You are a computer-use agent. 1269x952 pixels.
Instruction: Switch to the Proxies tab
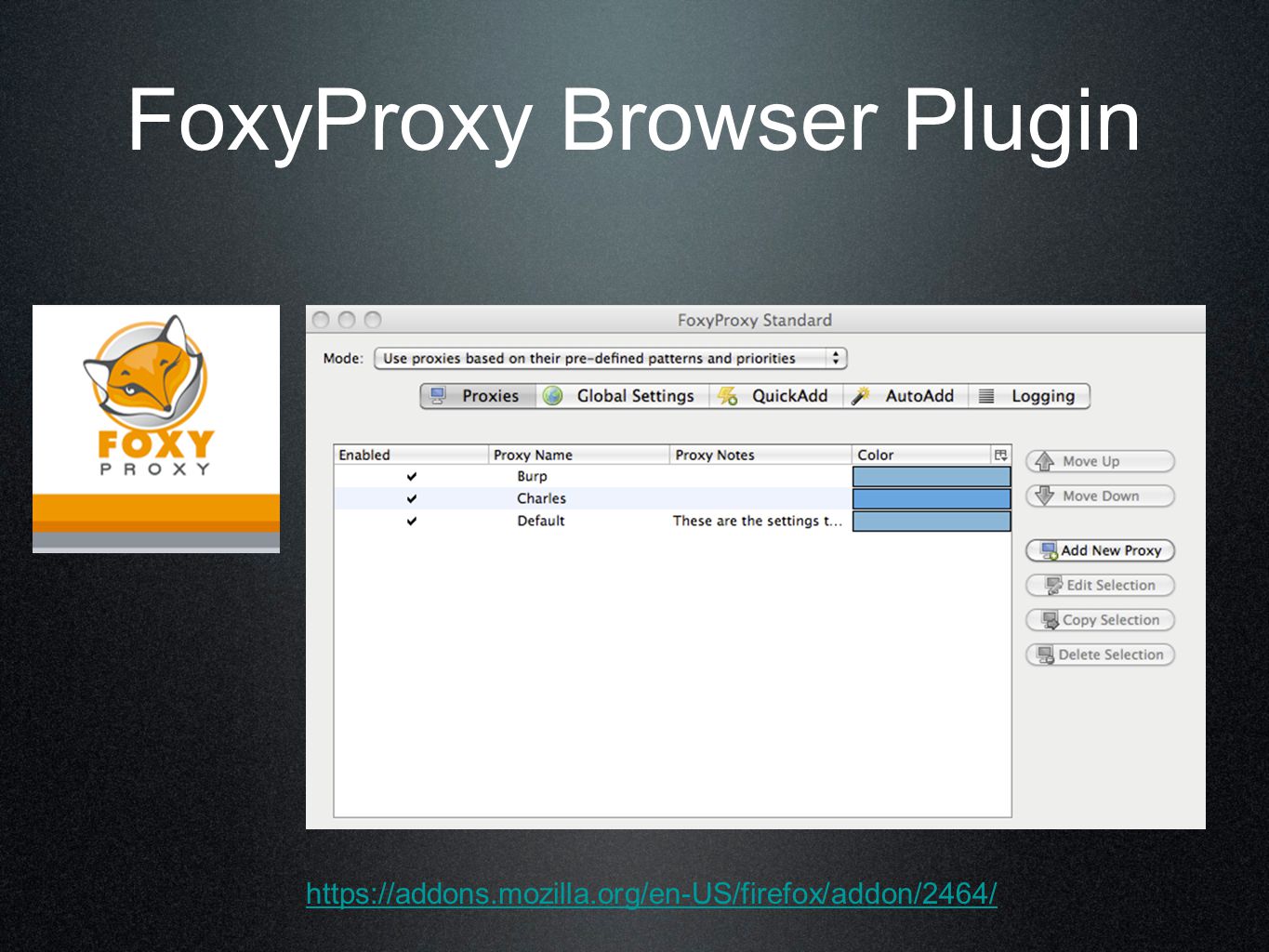pyautogui.click(x=478, y=396)
